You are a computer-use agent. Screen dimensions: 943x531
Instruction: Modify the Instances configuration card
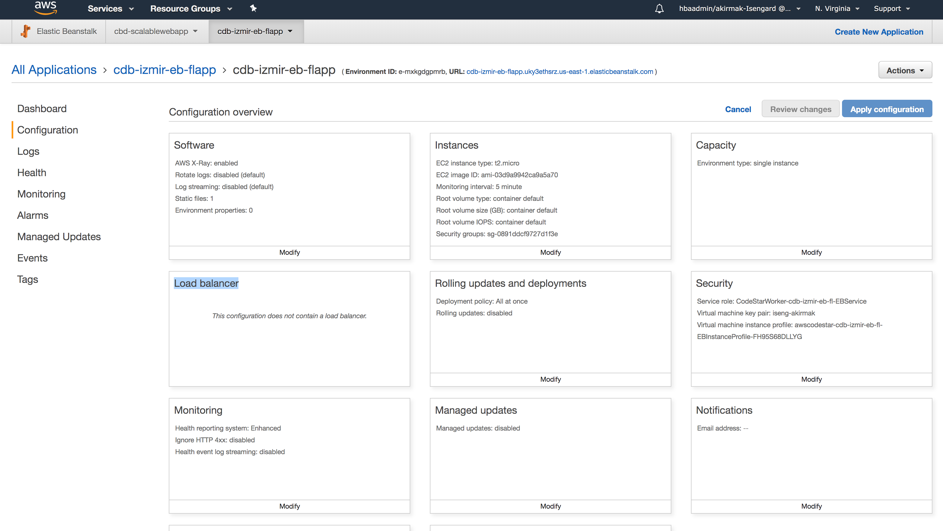click(550, 253)
